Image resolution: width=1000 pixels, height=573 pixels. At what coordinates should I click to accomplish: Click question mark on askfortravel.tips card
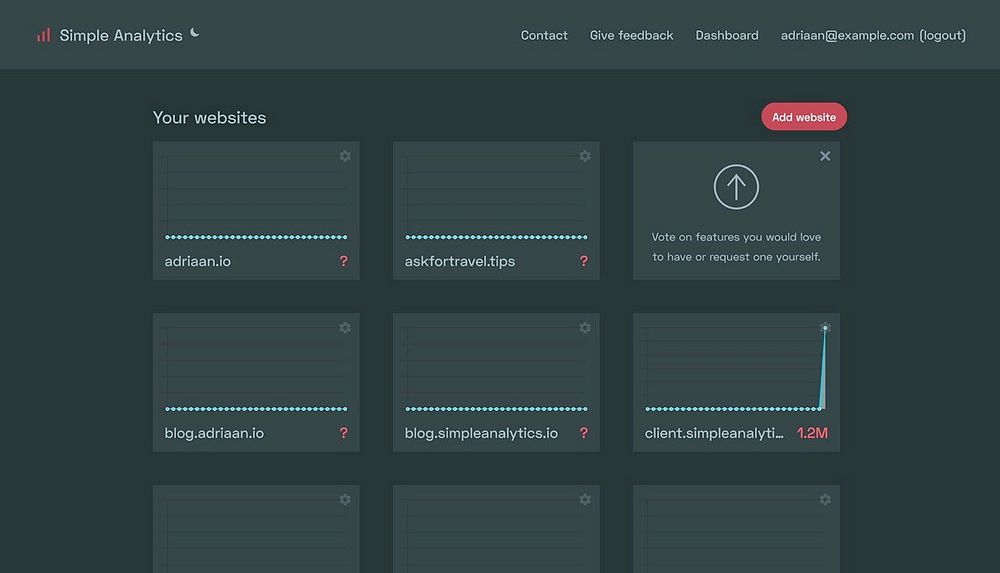coord(584,261)
